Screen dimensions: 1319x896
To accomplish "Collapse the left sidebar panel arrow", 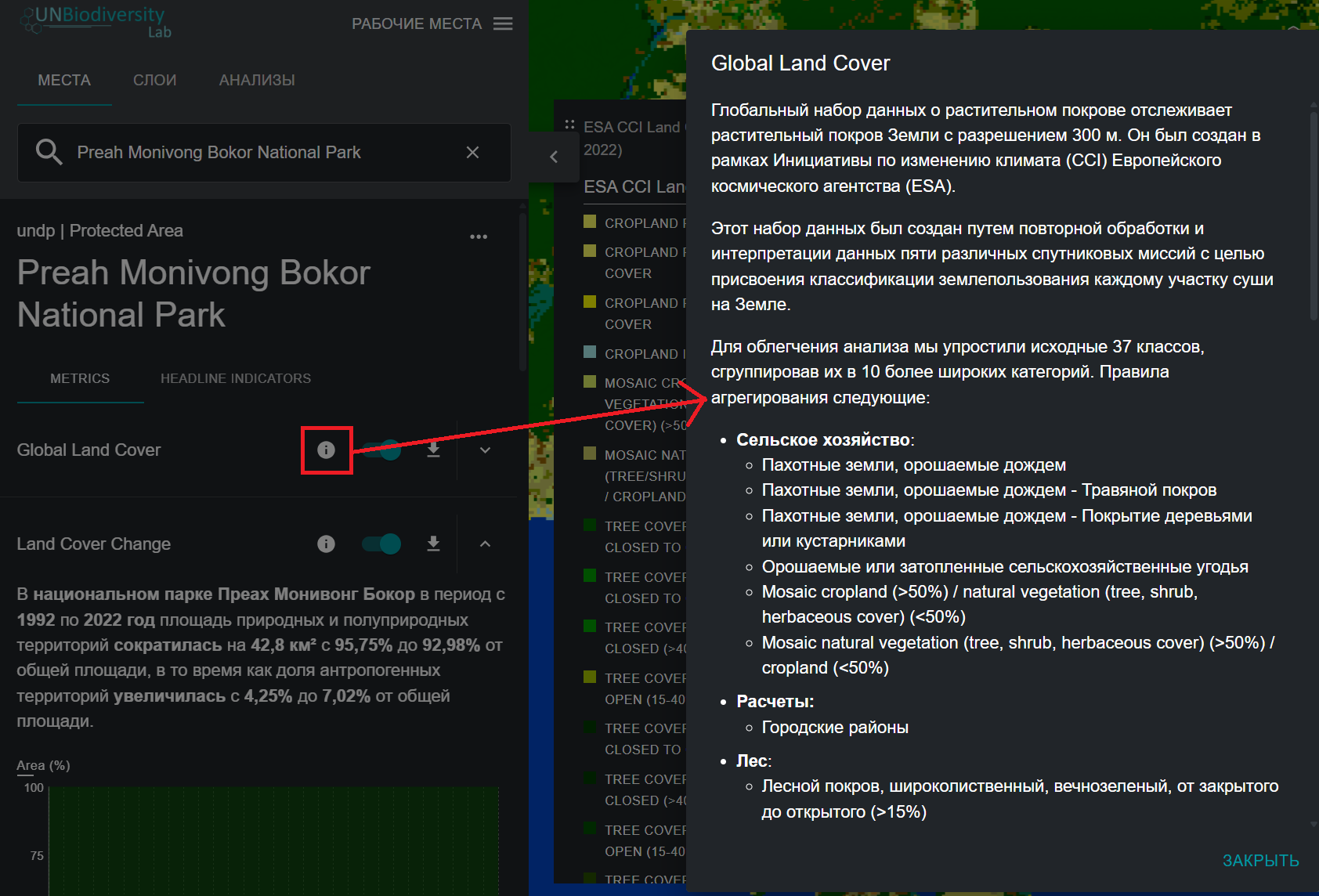I will [x=554, y=157].
